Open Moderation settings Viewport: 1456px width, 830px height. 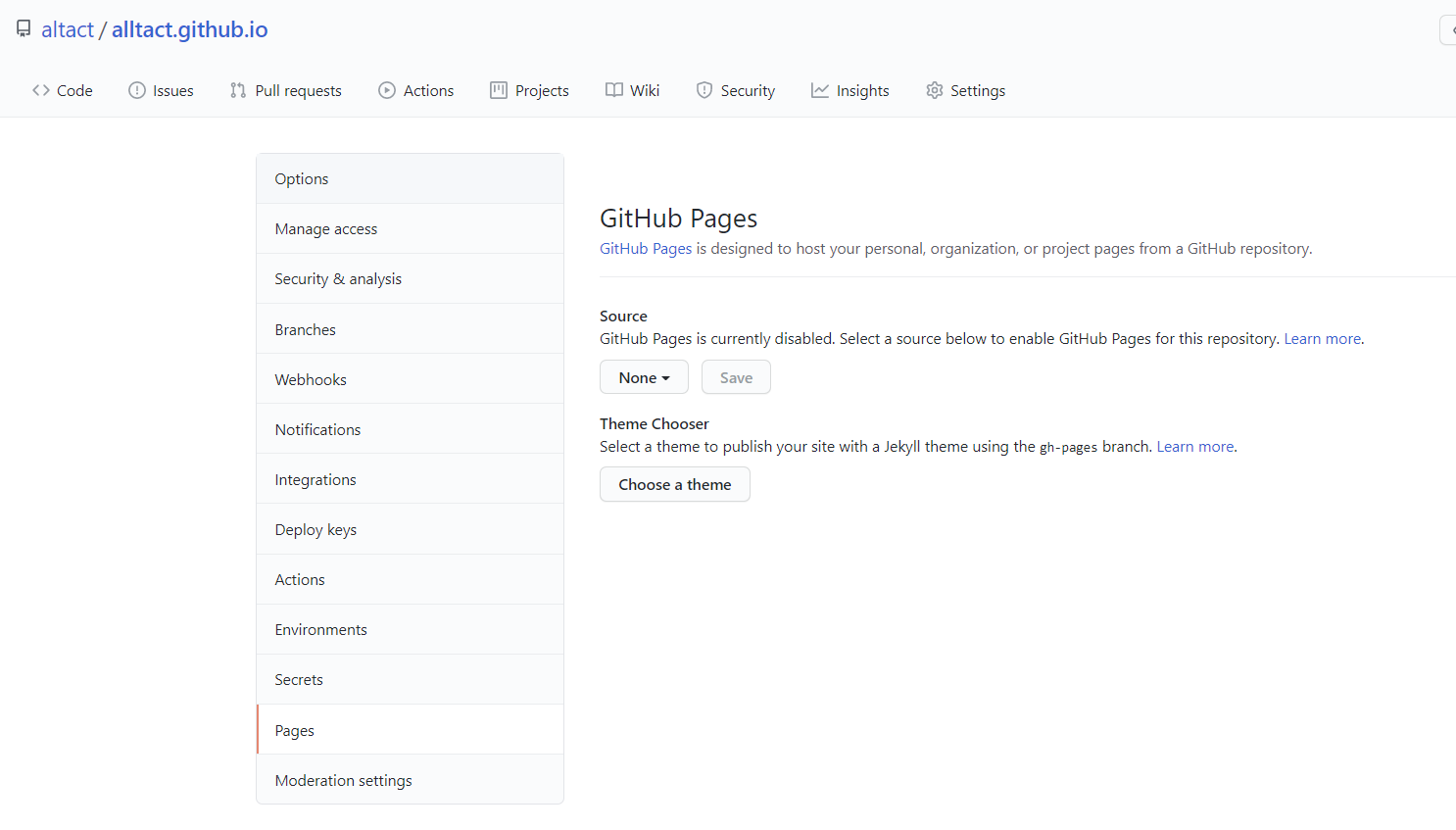410,780
